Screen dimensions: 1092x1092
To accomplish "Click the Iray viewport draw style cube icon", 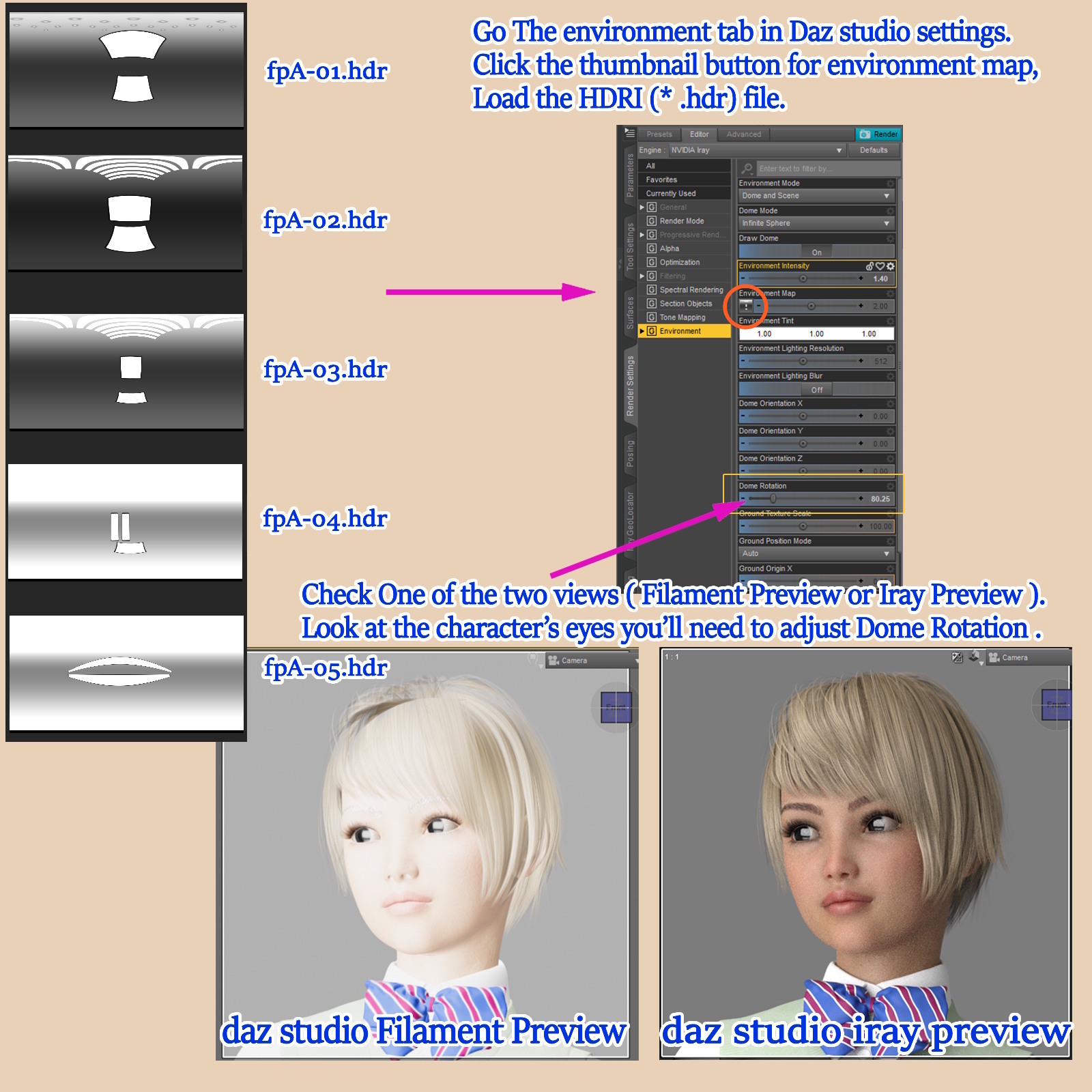I will (975, 657).
